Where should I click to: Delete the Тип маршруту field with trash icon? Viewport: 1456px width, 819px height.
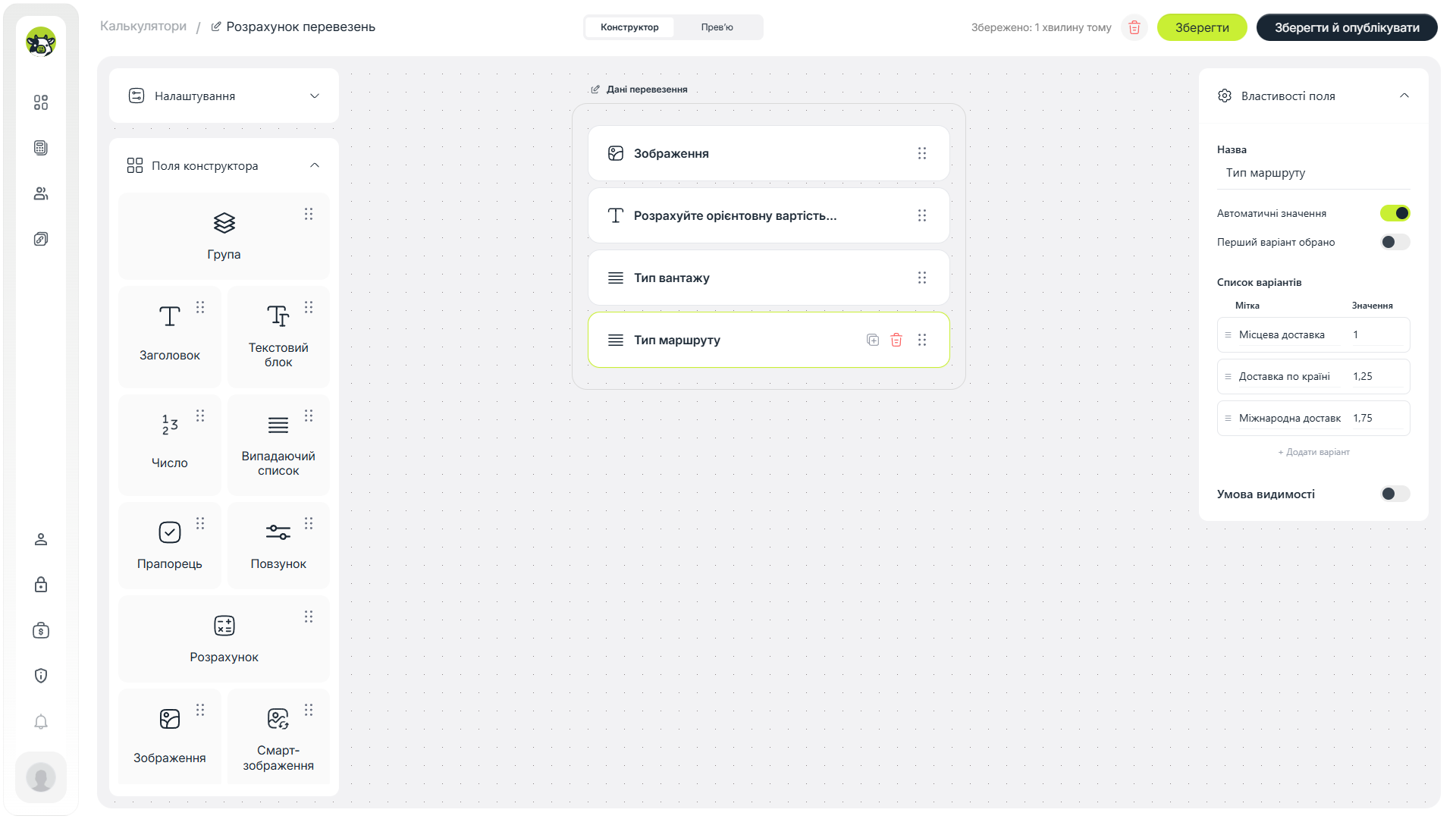tap(896, 340)
